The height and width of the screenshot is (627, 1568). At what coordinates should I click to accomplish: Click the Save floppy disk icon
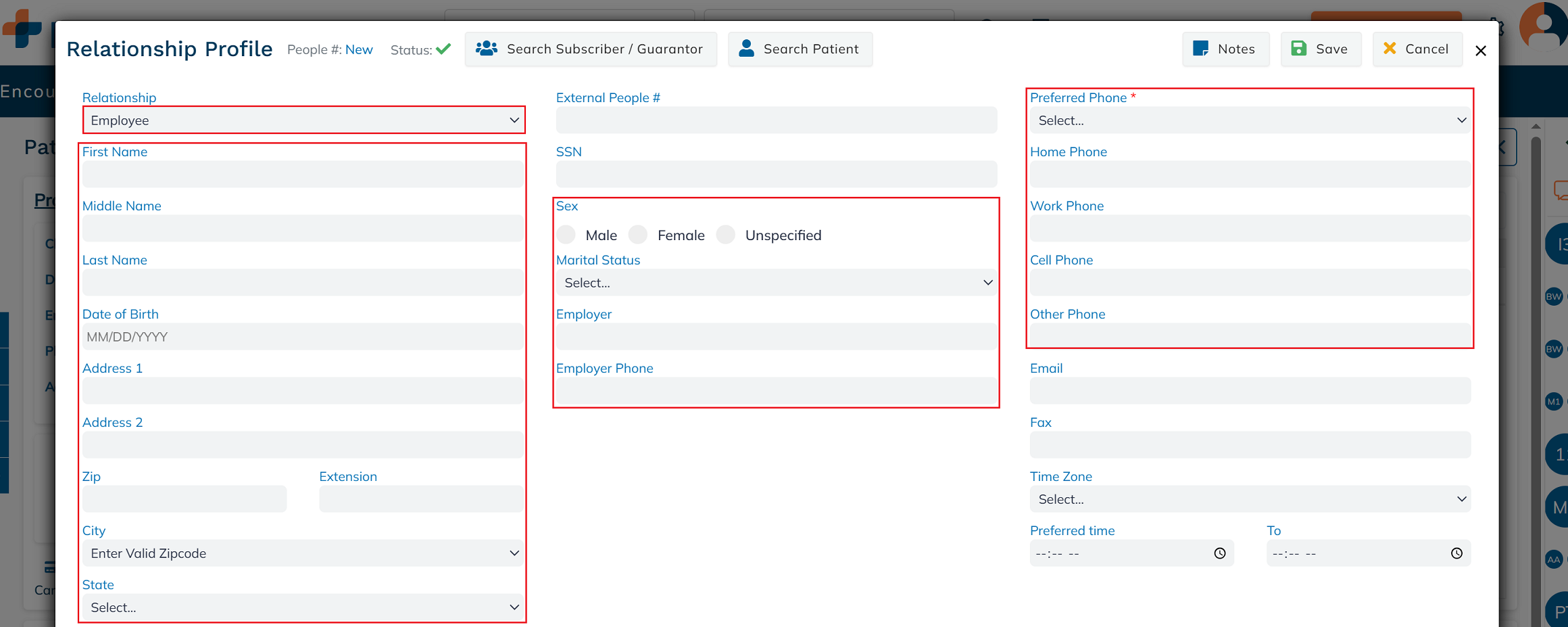[1298, 49]
